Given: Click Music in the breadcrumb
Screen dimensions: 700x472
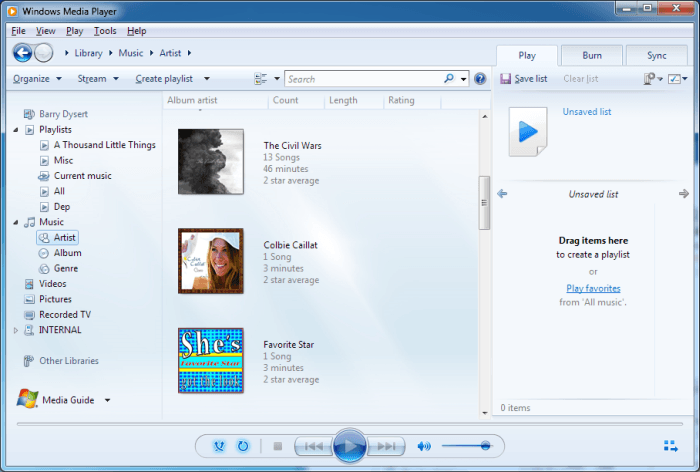Looking at the screenshot, I should (x=131, y=53).
